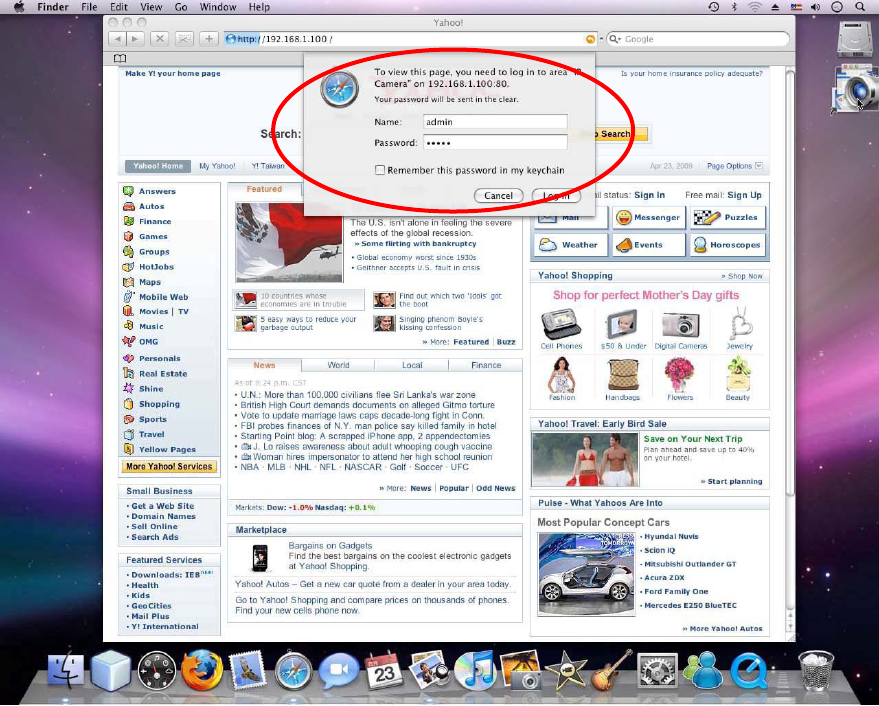Open GarageBand guitar icon in Dock

pos(612,670)
